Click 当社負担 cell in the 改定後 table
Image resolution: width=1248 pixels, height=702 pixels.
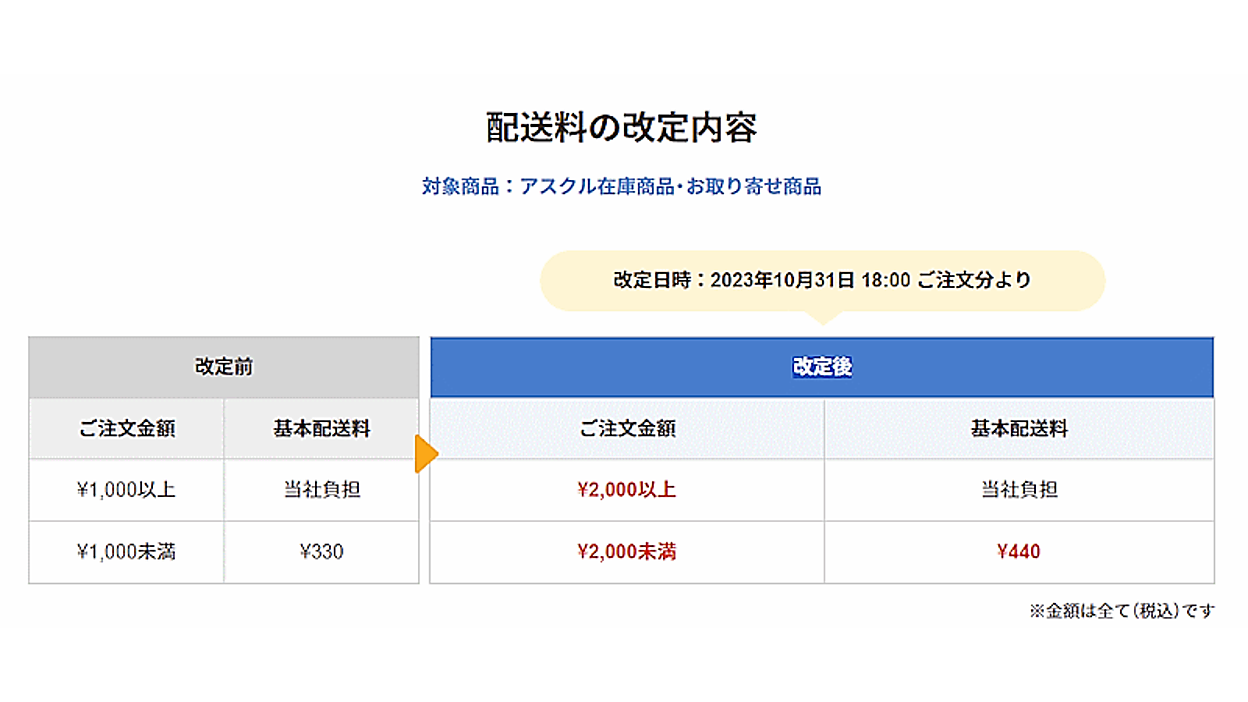point(1019,490)
